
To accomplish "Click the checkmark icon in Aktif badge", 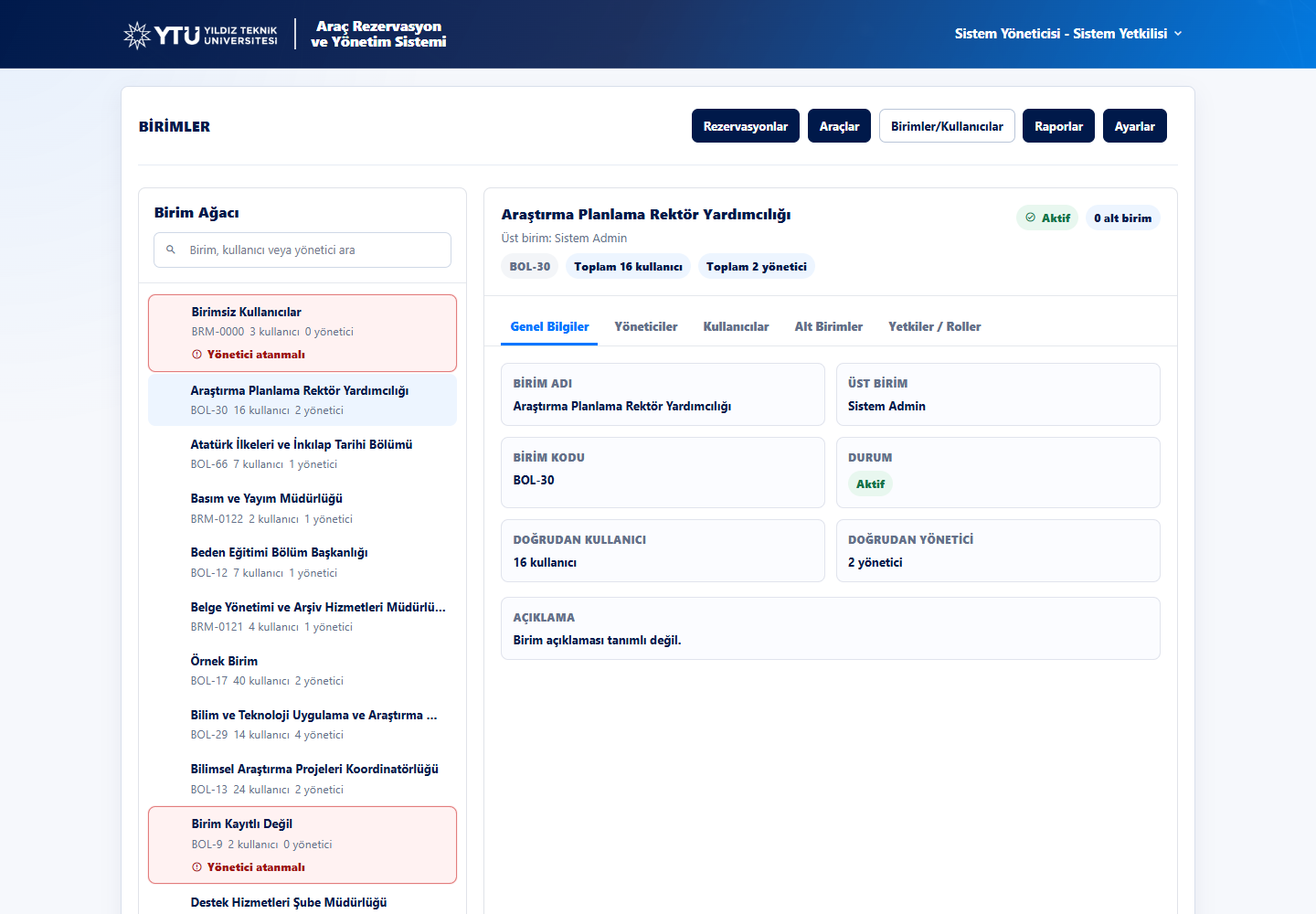I will click(x=1031, y=218).
